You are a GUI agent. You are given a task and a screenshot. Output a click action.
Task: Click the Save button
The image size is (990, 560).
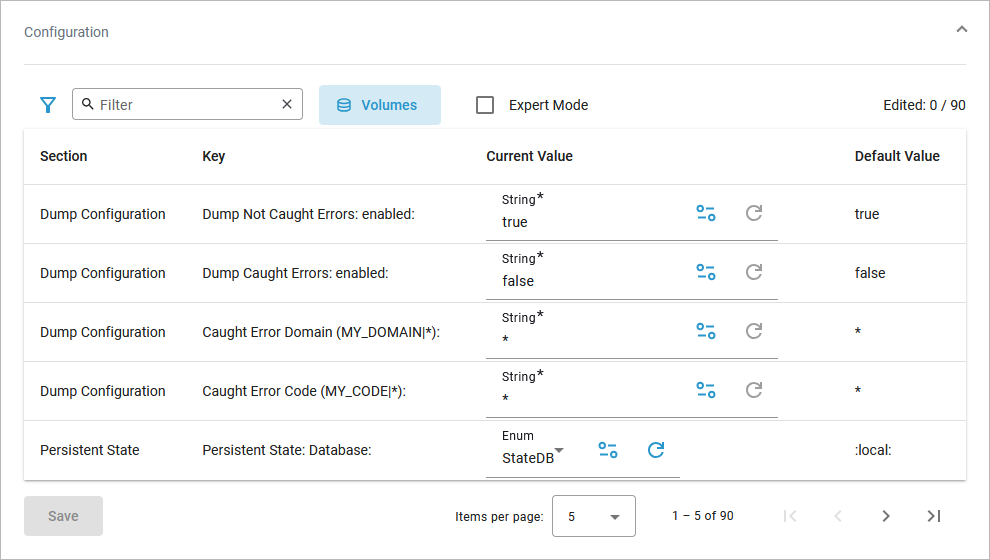(63, 516)
